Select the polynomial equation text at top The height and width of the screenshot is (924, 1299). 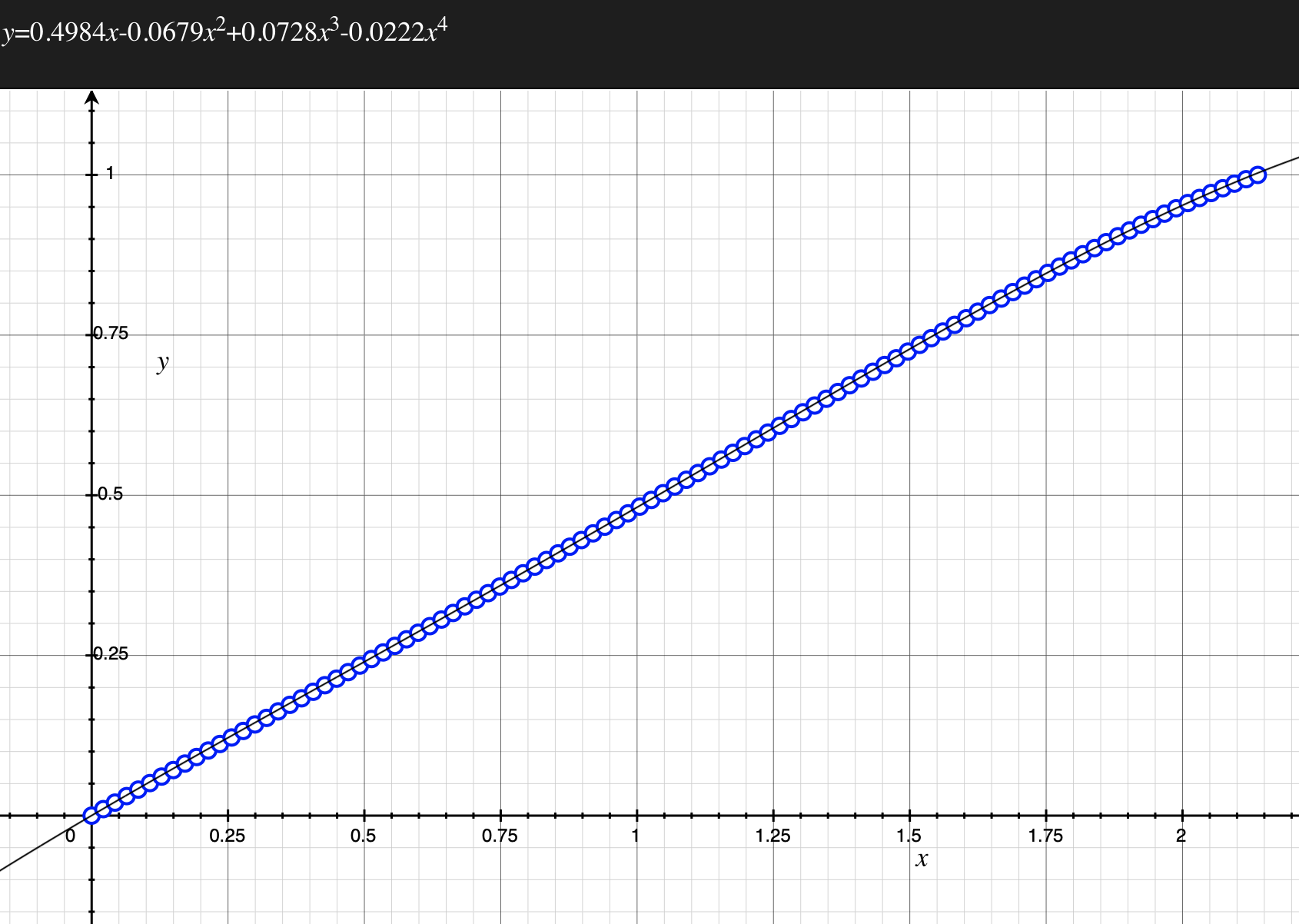224,32
